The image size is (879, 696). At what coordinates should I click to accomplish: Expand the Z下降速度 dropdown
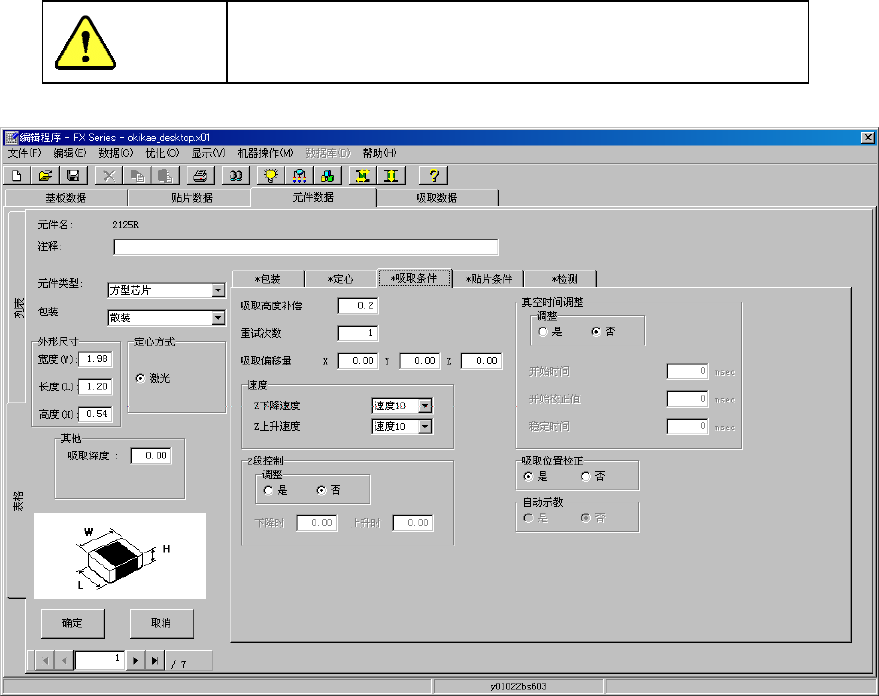[425, 406]
